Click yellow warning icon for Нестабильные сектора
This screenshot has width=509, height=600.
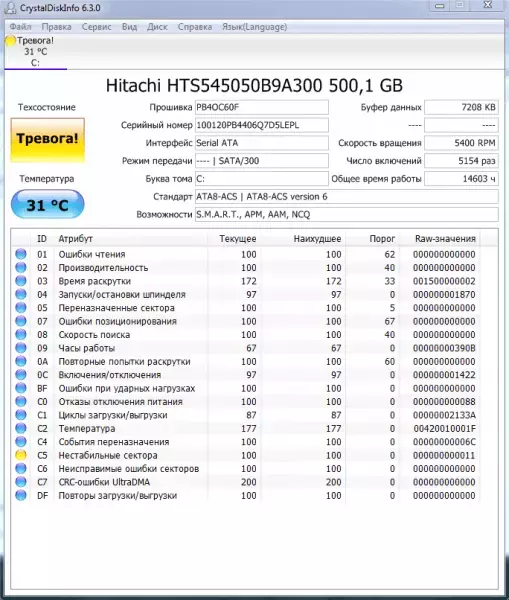coord(21,455)
